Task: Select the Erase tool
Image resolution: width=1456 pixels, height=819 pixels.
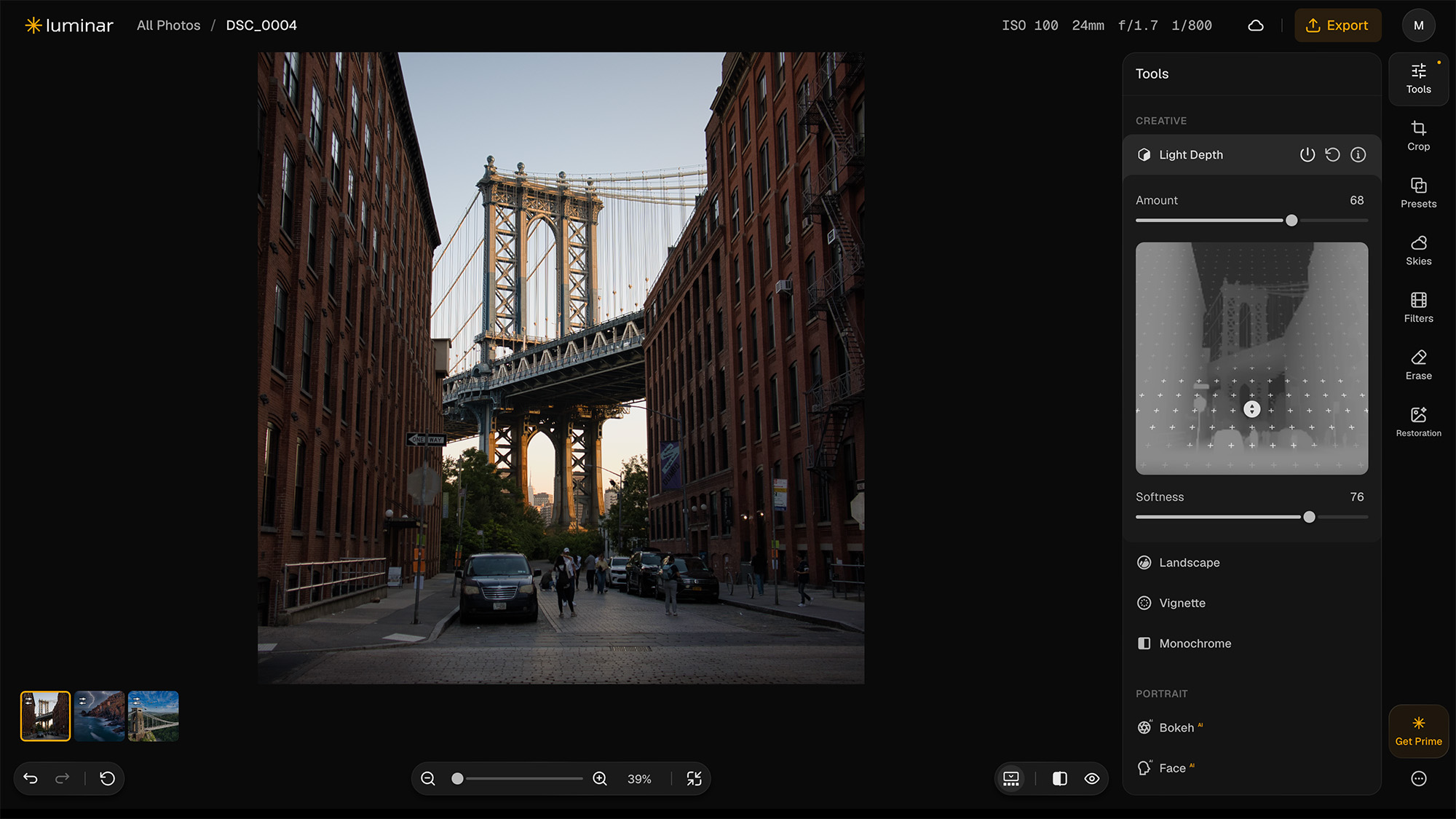Action: (x=1418, y=365)
